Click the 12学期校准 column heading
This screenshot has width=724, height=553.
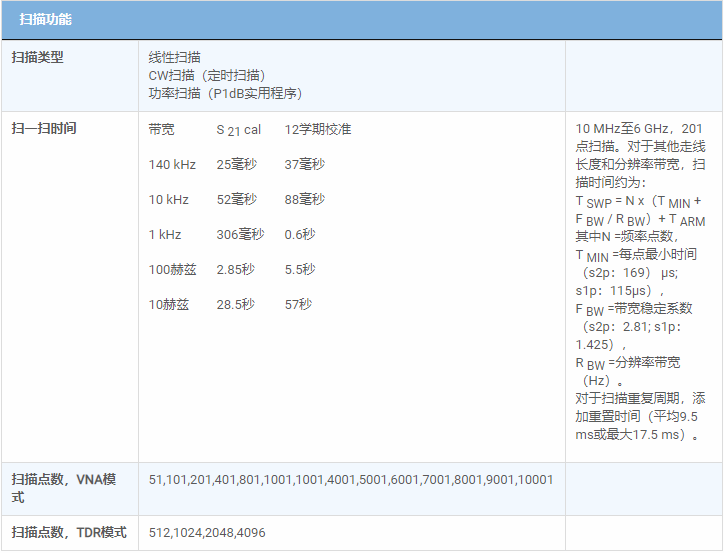[x=317, y=130]
